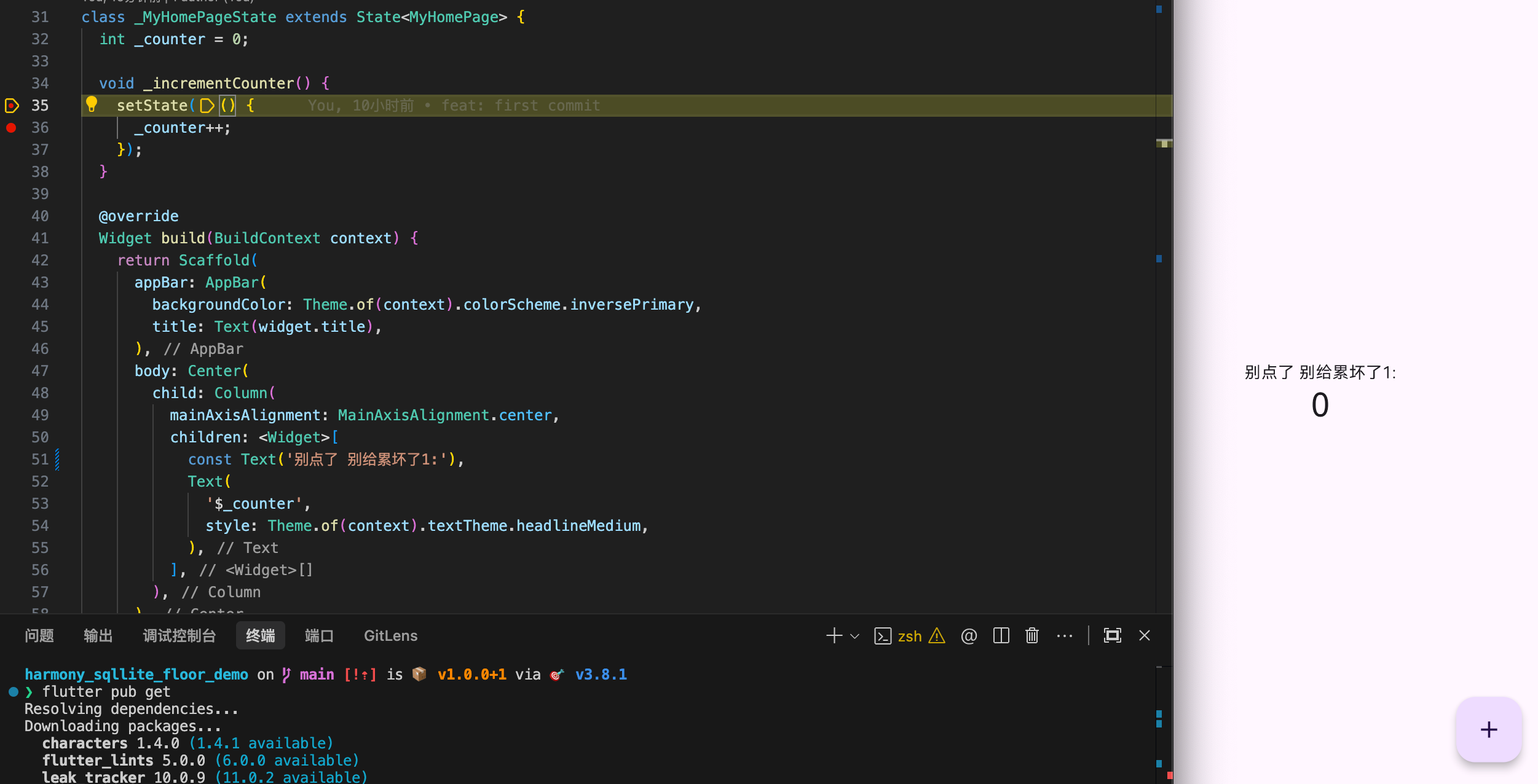Switch to the 调试控制台 tab

(x=179, y=636)
